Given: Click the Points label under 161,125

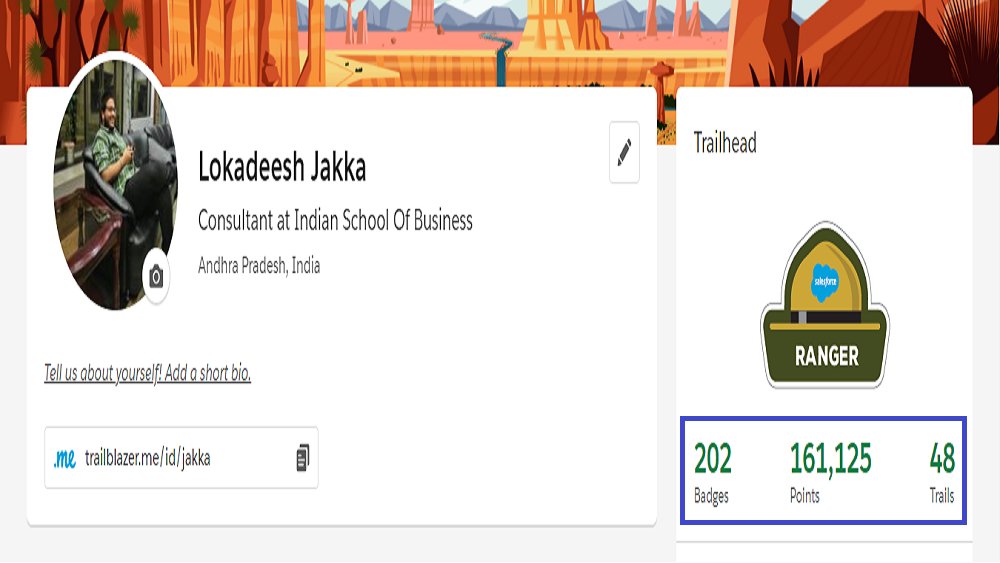Looking at the screenshot, I should tap(805, 495).
